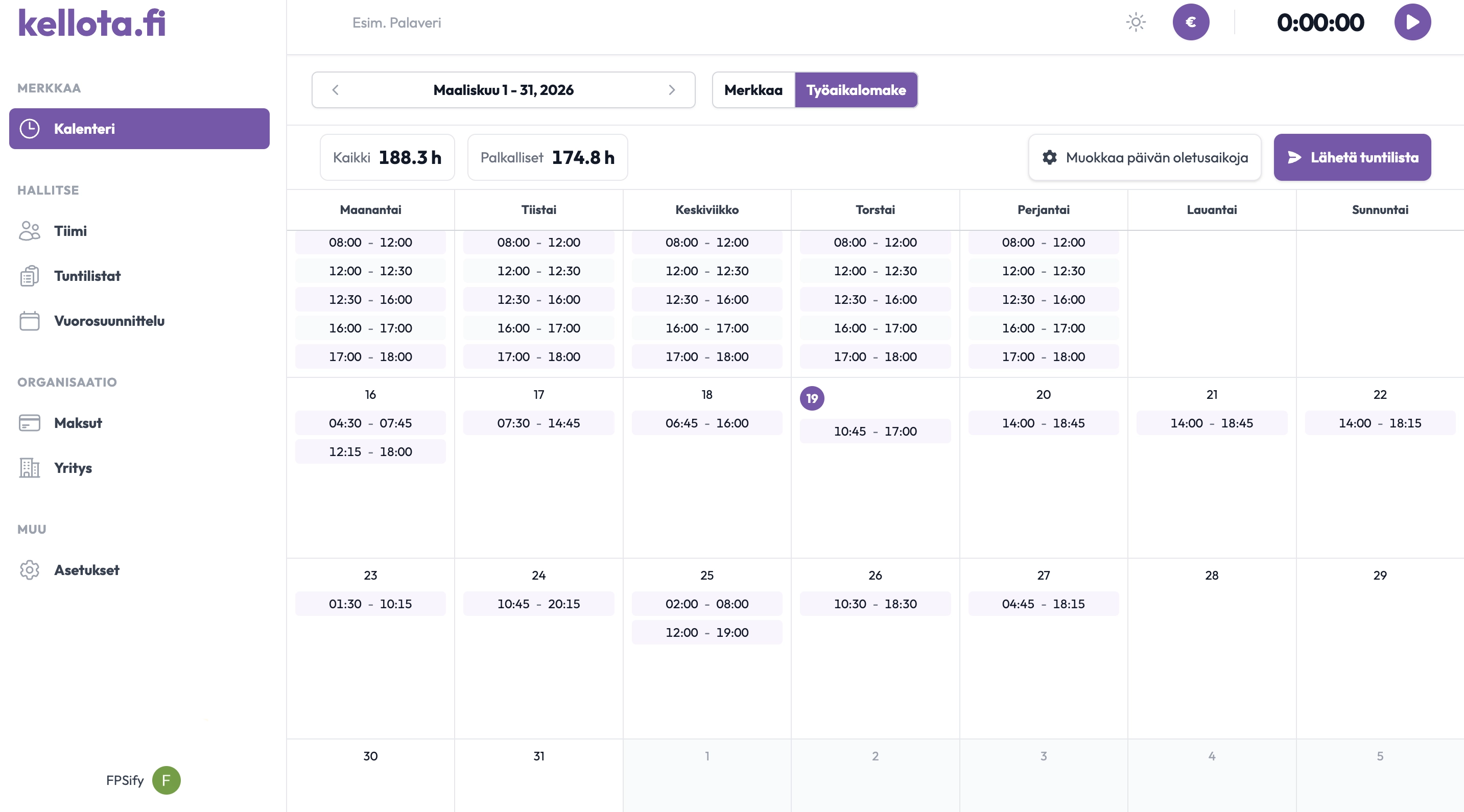Go to the previous month with the left chevron

(x=335, y=90)
